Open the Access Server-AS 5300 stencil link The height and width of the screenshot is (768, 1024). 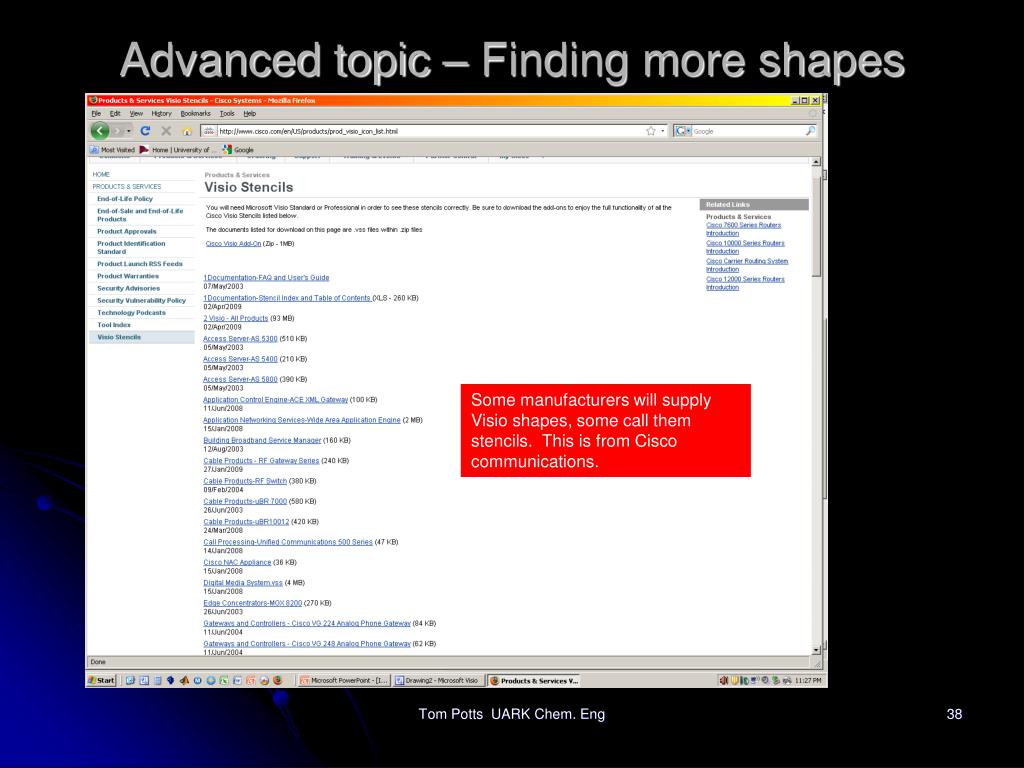(240, 338)
